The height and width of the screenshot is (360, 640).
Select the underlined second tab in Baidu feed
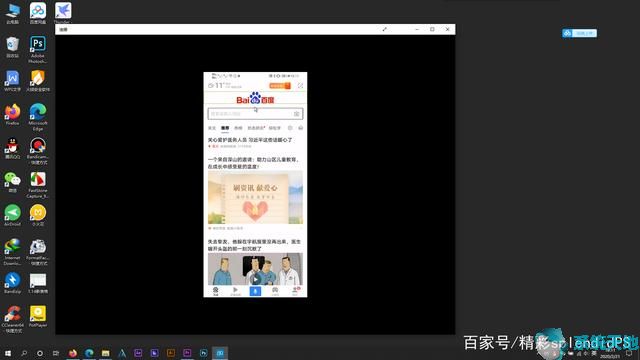point(225,128)
